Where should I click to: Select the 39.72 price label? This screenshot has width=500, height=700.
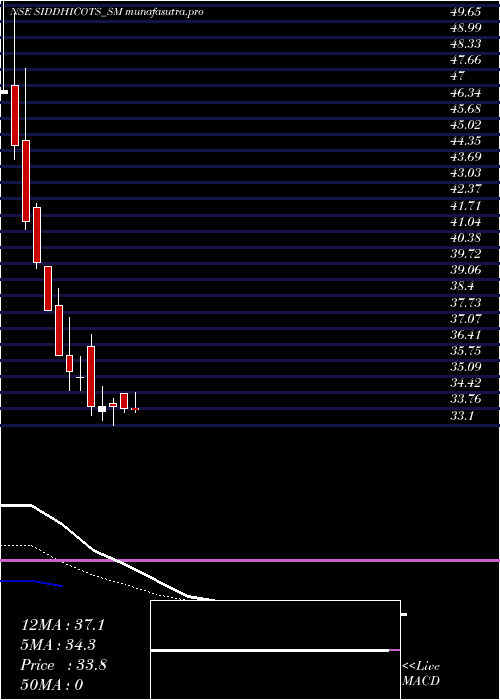coord(465,254)
